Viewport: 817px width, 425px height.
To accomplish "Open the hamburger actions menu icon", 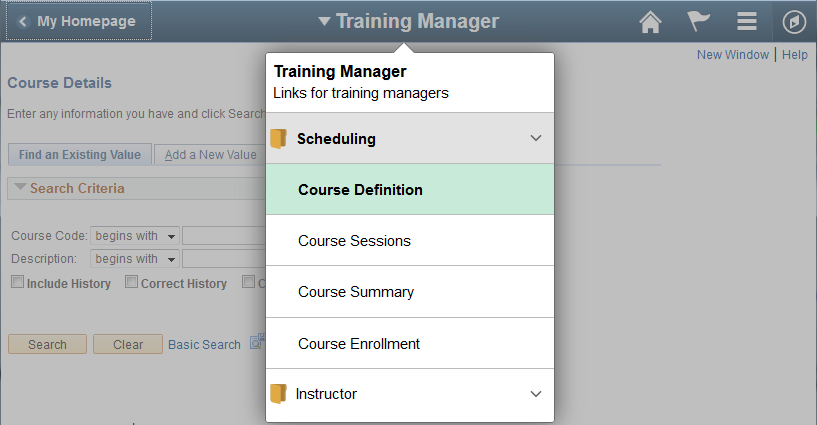I will click(747, 21).
